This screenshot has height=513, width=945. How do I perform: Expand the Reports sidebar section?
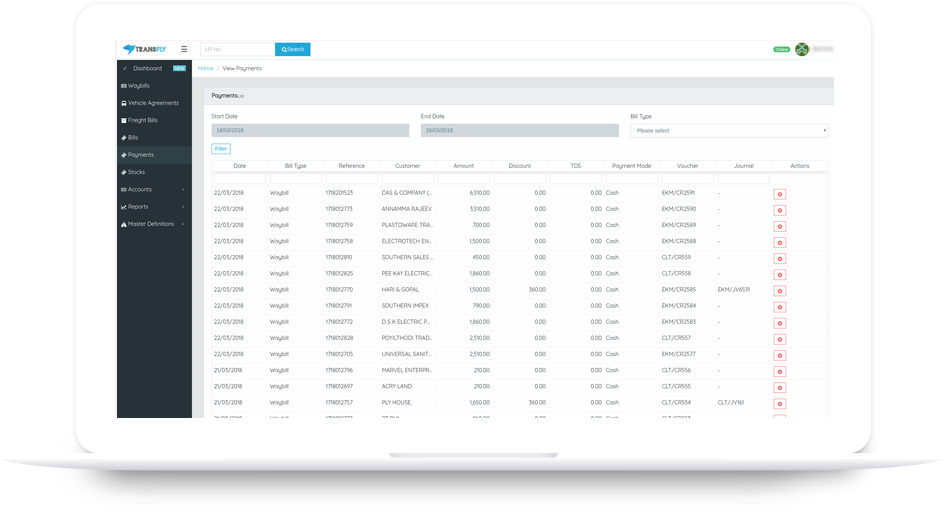pos(152,207)
